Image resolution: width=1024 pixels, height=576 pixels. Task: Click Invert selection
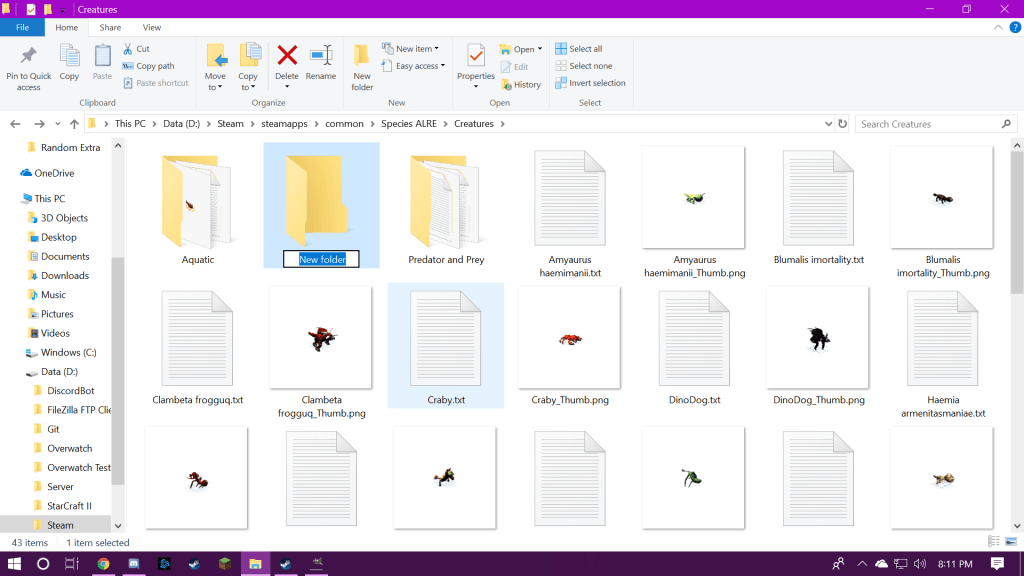(x=596, y=83)
